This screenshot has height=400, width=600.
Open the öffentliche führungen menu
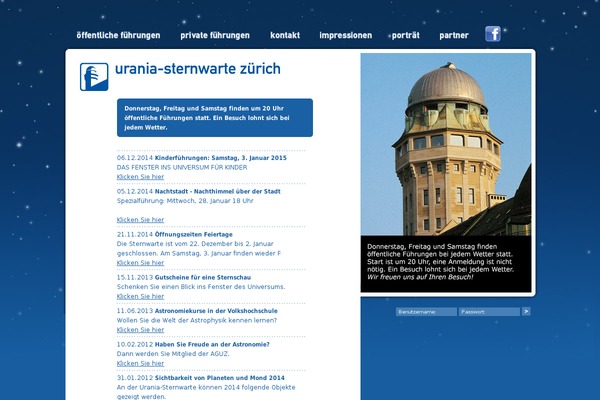(x=119, y=35)
